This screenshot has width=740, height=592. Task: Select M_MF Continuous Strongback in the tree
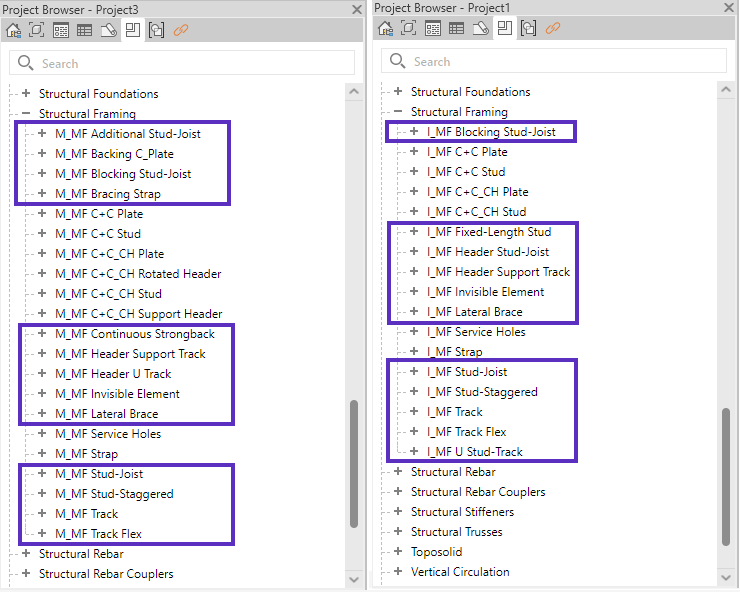pyautogui.click(x=134, y=334)
